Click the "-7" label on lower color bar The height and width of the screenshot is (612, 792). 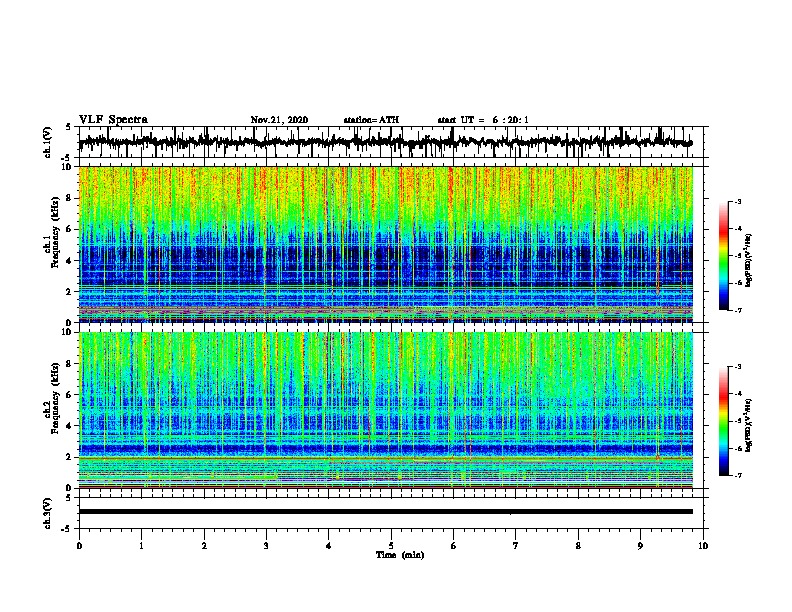click(738, 475)
